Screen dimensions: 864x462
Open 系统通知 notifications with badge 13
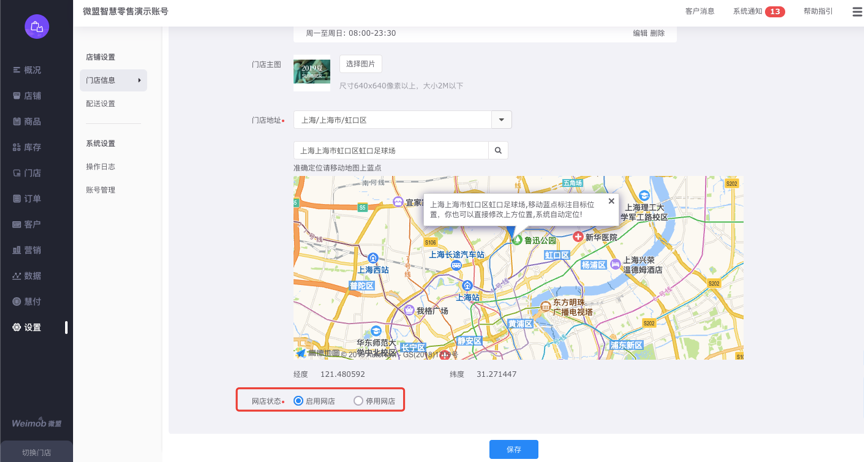click(x=759, y=11)
